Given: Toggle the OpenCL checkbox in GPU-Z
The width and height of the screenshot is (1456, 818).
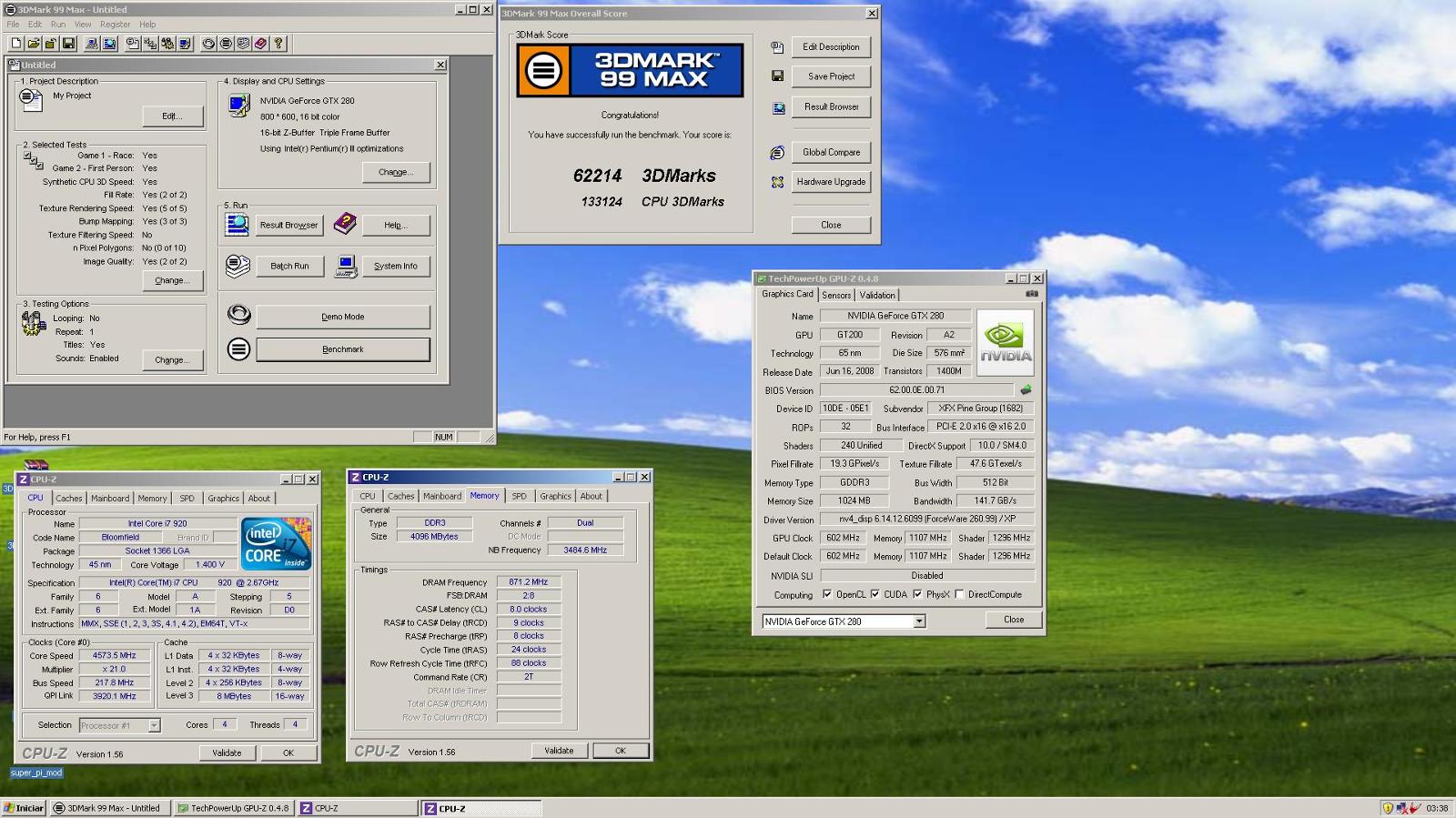Looking at the screenshot, I should pyautogui.click(x=827, y=594).
